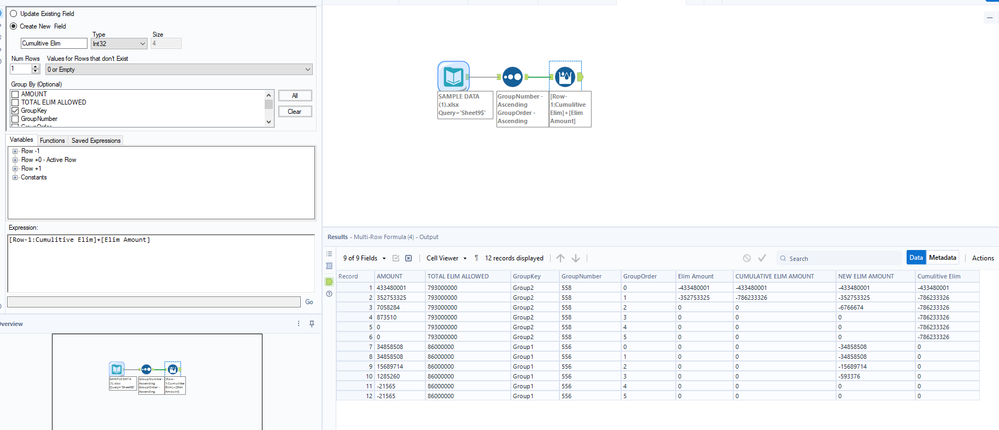Image resolution: width=999 pixels, height=430 pixels.
Task: Click the cancel changes circle icon
Action: pyautogui.click(x=747, y=258)
